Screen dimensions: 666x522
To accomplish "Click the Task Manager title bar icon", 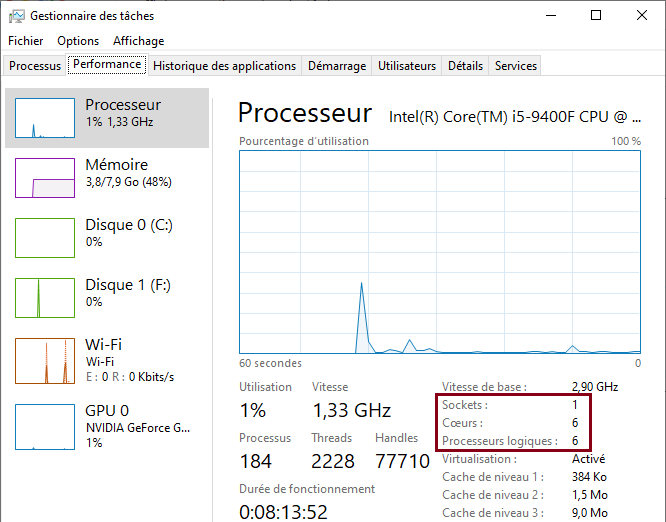I will 17,16.
